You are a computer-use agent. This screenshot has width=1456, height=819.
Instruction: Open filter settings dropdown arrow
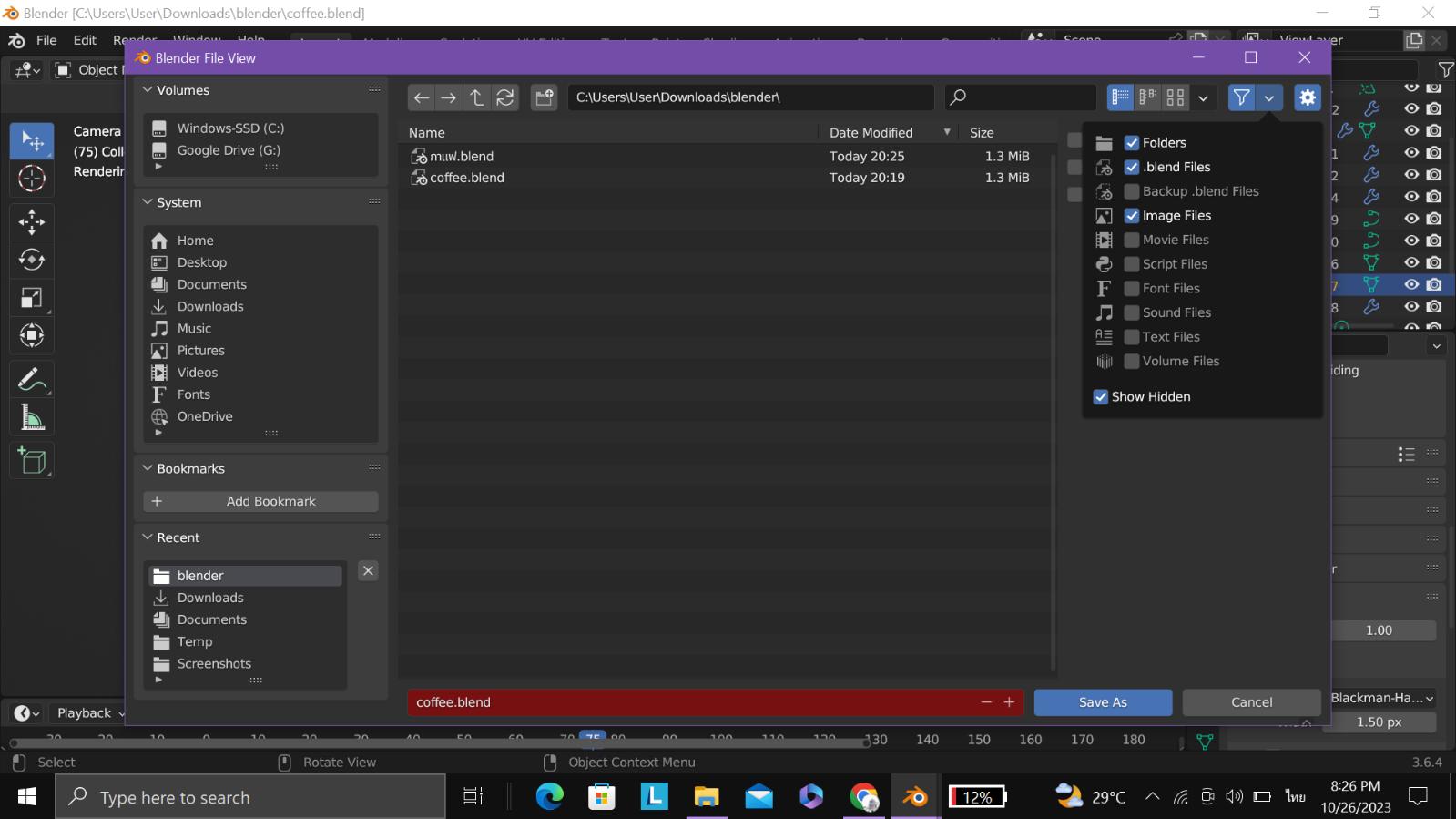(x=1268, y=97)
